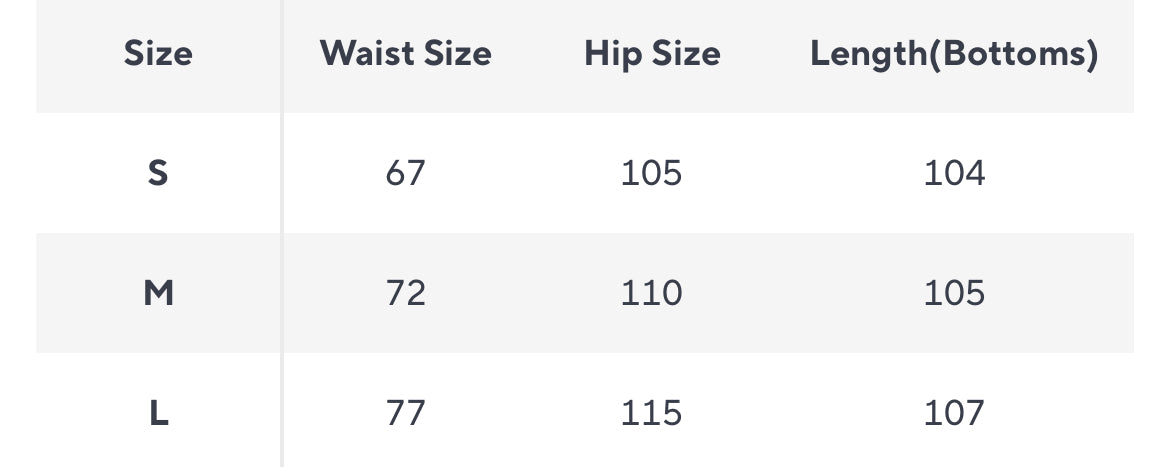The height and width of the screenshot is (467, 1170).
Task: Click length value 107 for size L
Action: pos(954,413)
